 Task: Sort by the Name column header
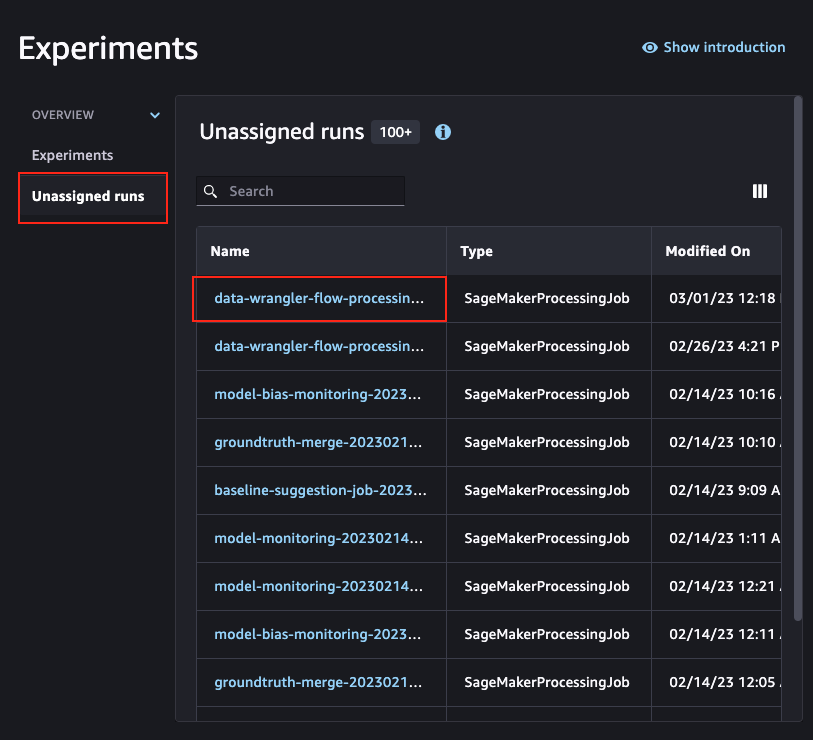[x=230, y=251]
